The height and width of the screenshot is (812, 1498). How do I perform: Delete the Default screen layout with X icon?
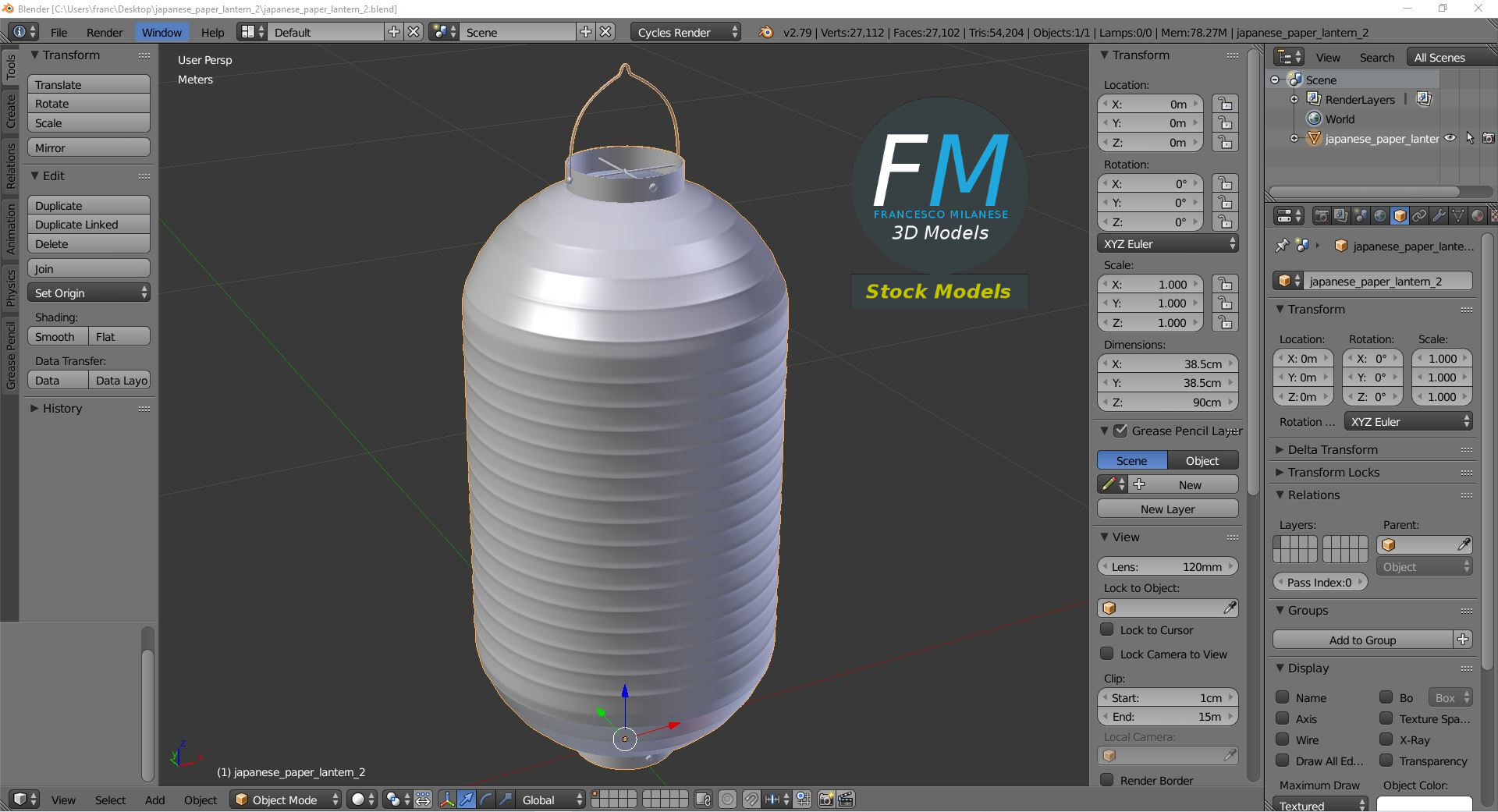point(414,32)
